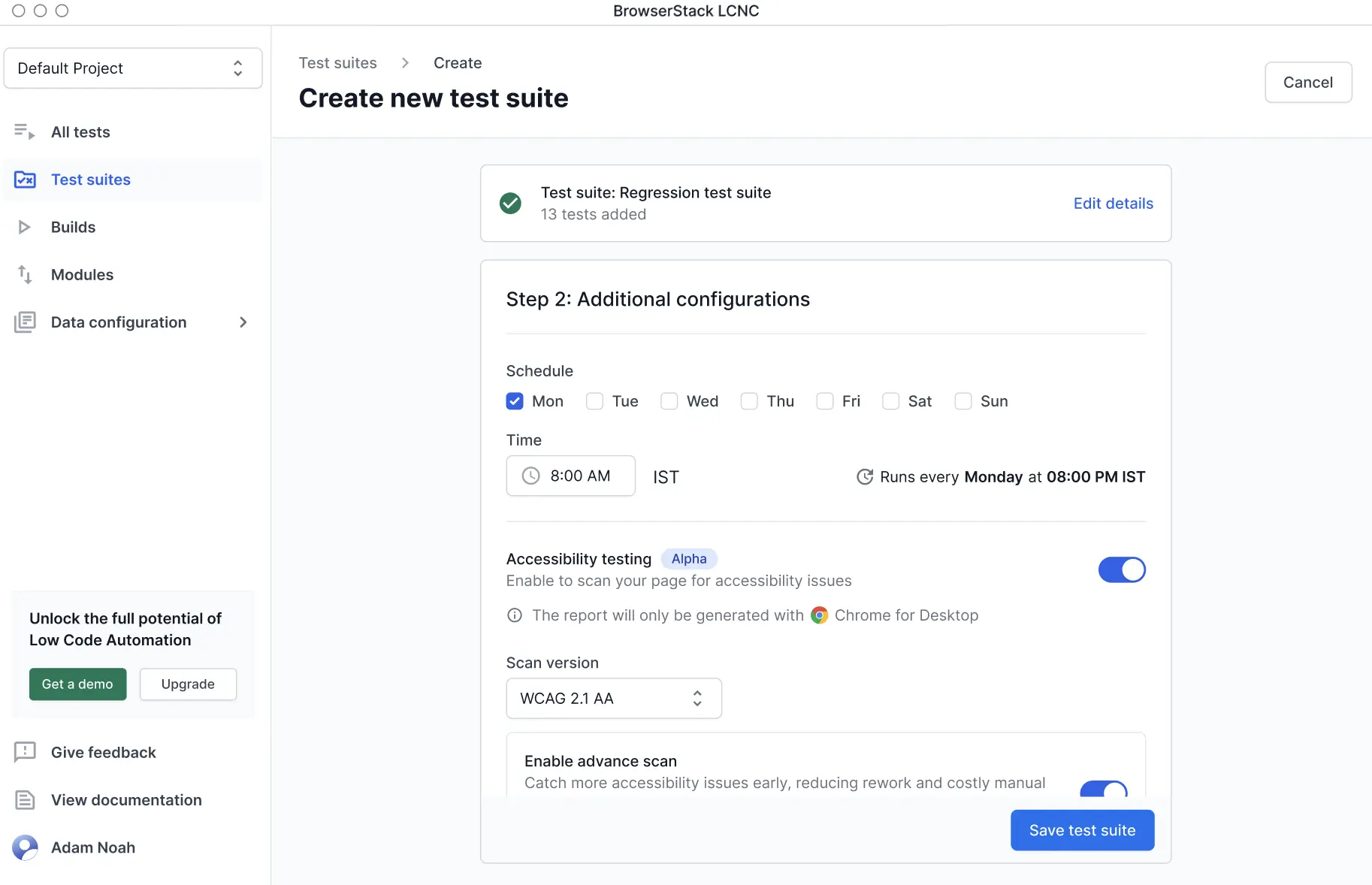Check the Wed schedule checkbox
This screenshot has width=1372, height=885.
click(x=669, y=401)
